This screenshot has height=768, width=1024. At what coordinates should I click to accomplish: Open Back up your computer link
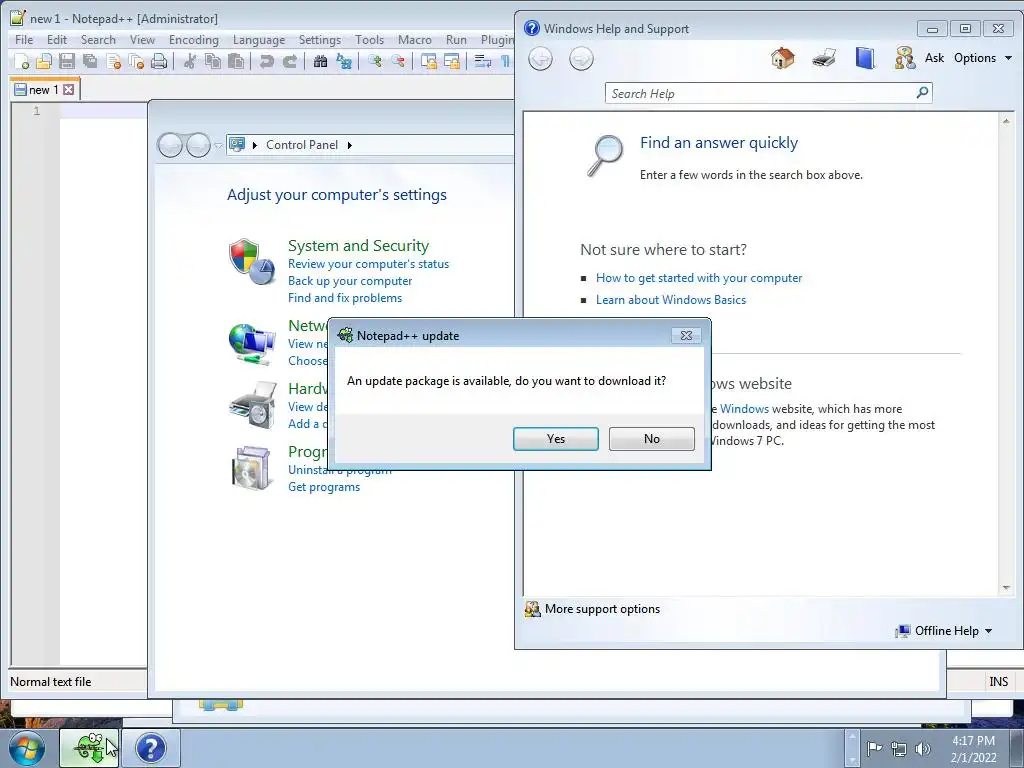pyautogui.click(x=350, y=281)
